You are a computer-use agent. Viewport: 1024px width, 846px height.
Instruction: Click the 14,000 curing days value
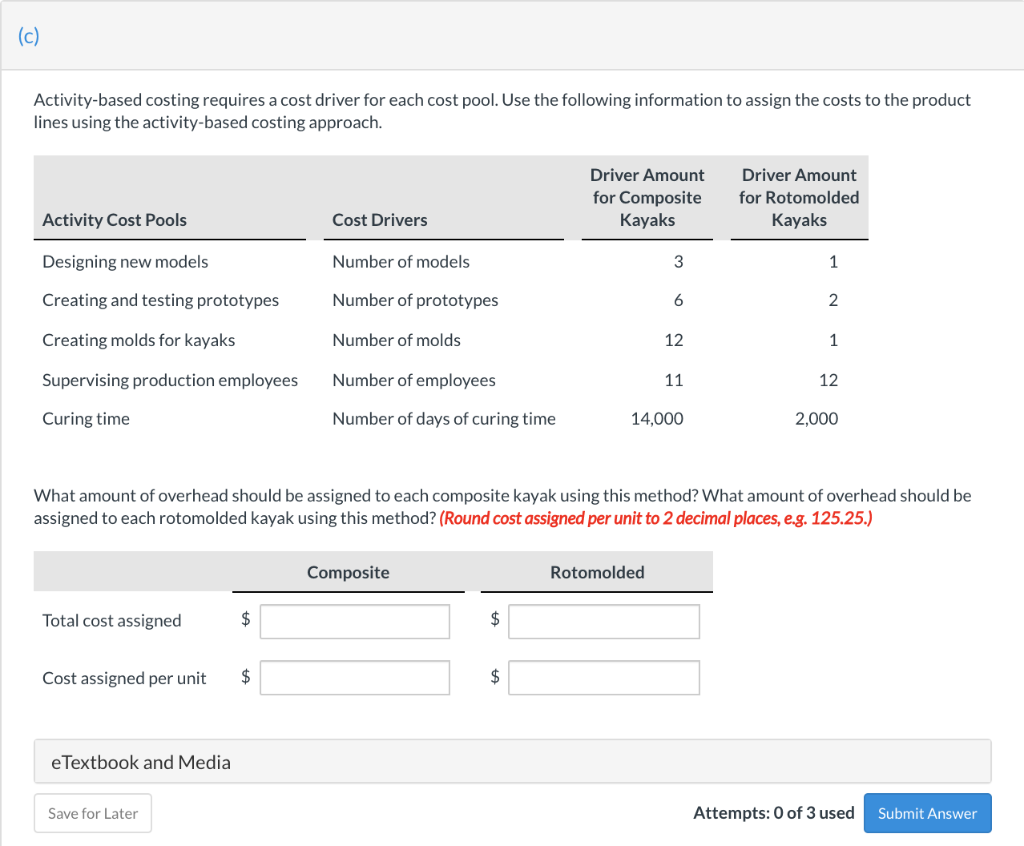coord(656,419)
